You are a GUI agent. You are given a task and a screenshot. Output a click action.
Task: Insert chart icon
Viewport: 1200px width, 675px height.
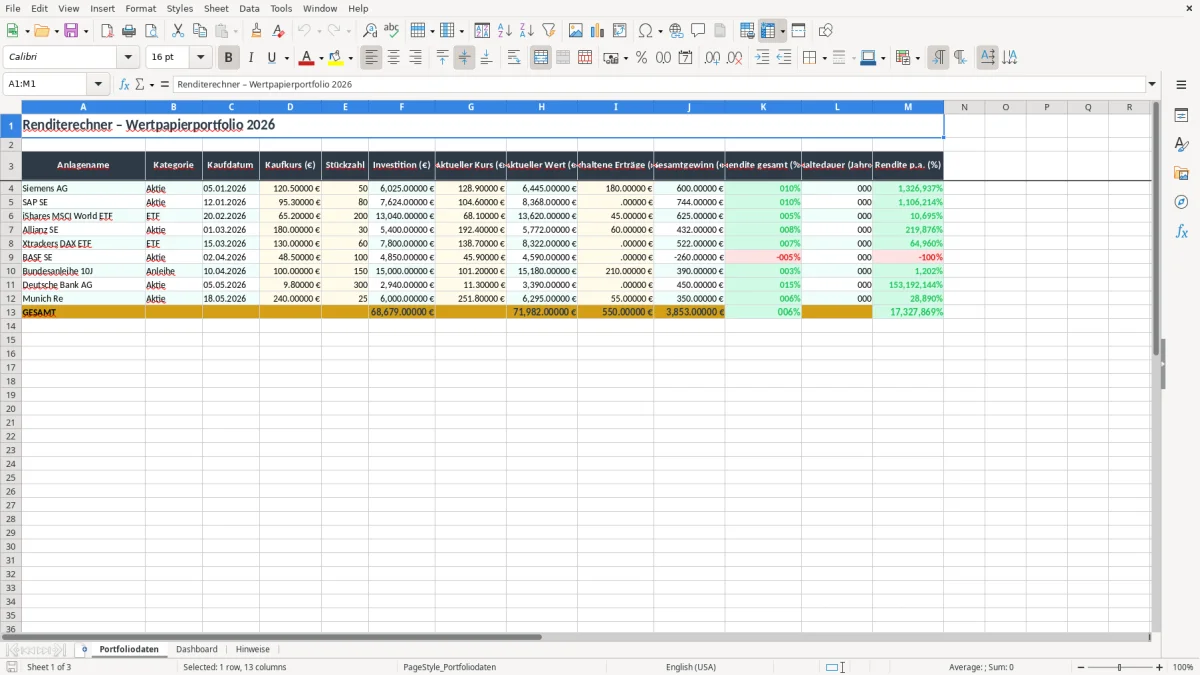598,31
